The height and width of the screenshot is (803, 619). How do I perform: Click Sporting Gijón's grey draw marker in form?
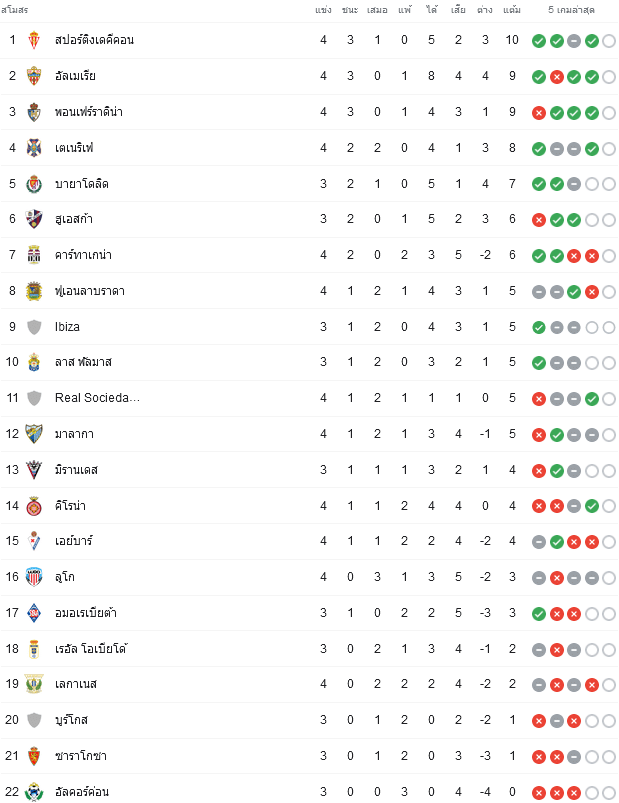tap(574, 41)
